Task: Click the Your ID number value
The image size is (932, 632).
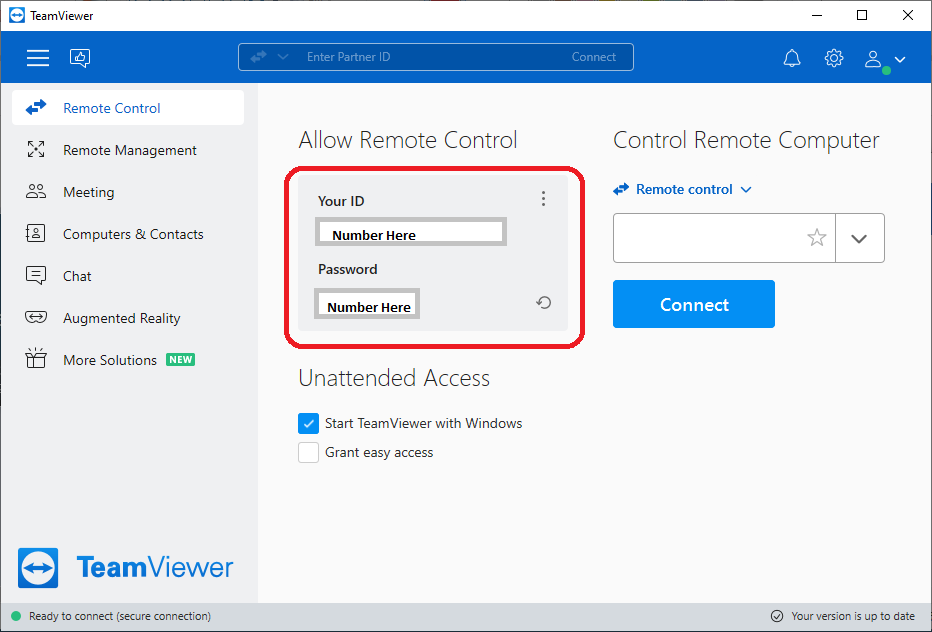Action: coord(411,232)
